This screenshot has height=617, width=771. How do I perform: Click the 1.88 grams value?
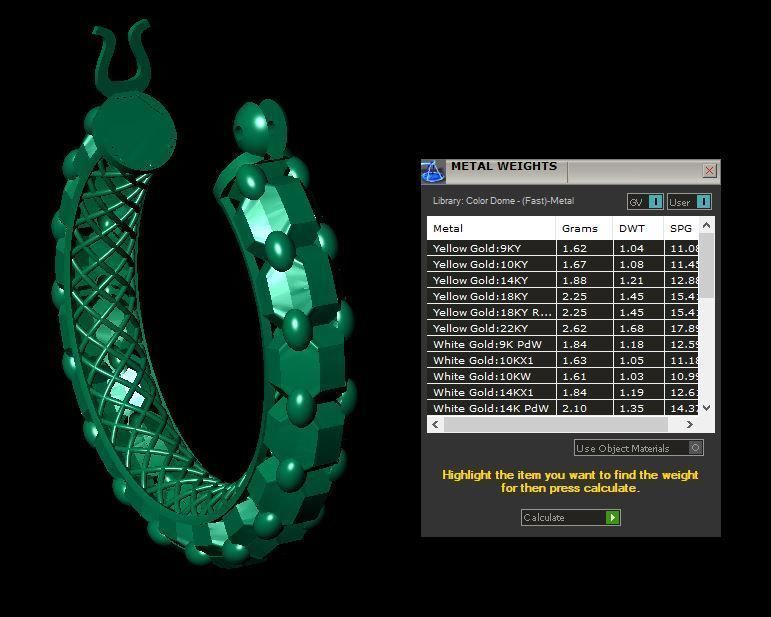tap(574, 280)
